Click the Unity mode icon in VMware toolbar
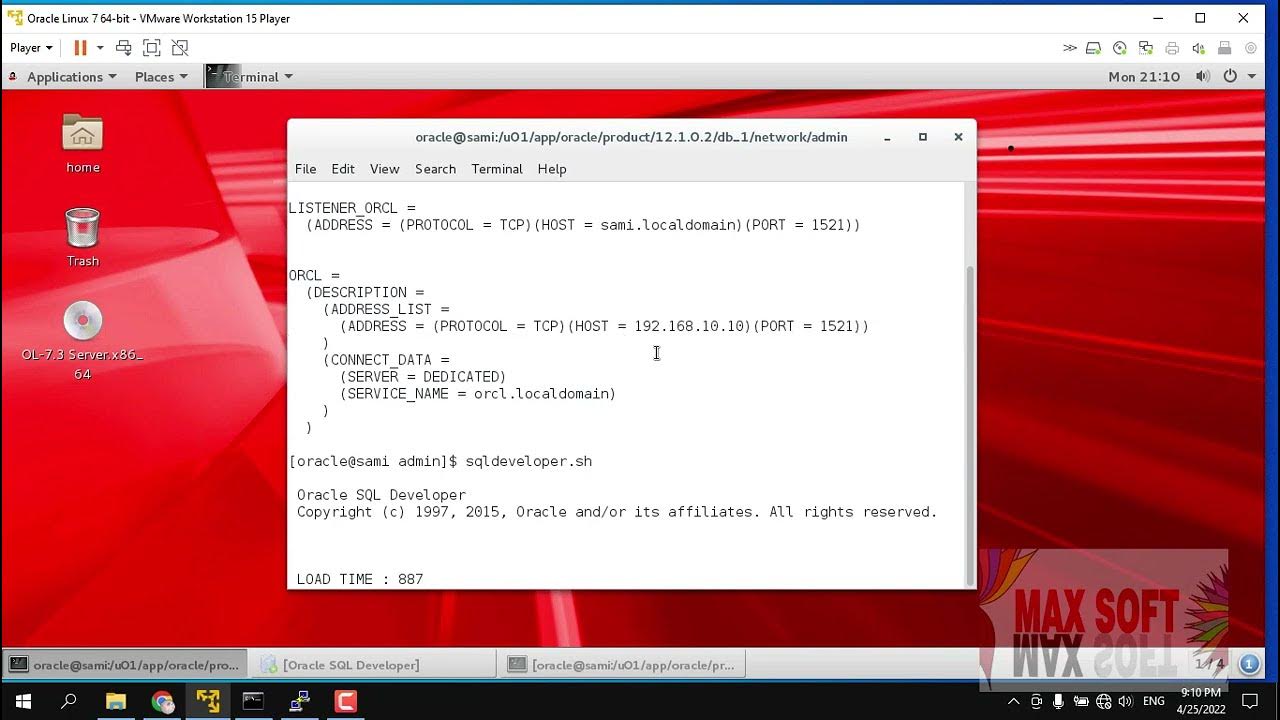Viewport: 1280px width, 720px height. (x=180, y=48)
